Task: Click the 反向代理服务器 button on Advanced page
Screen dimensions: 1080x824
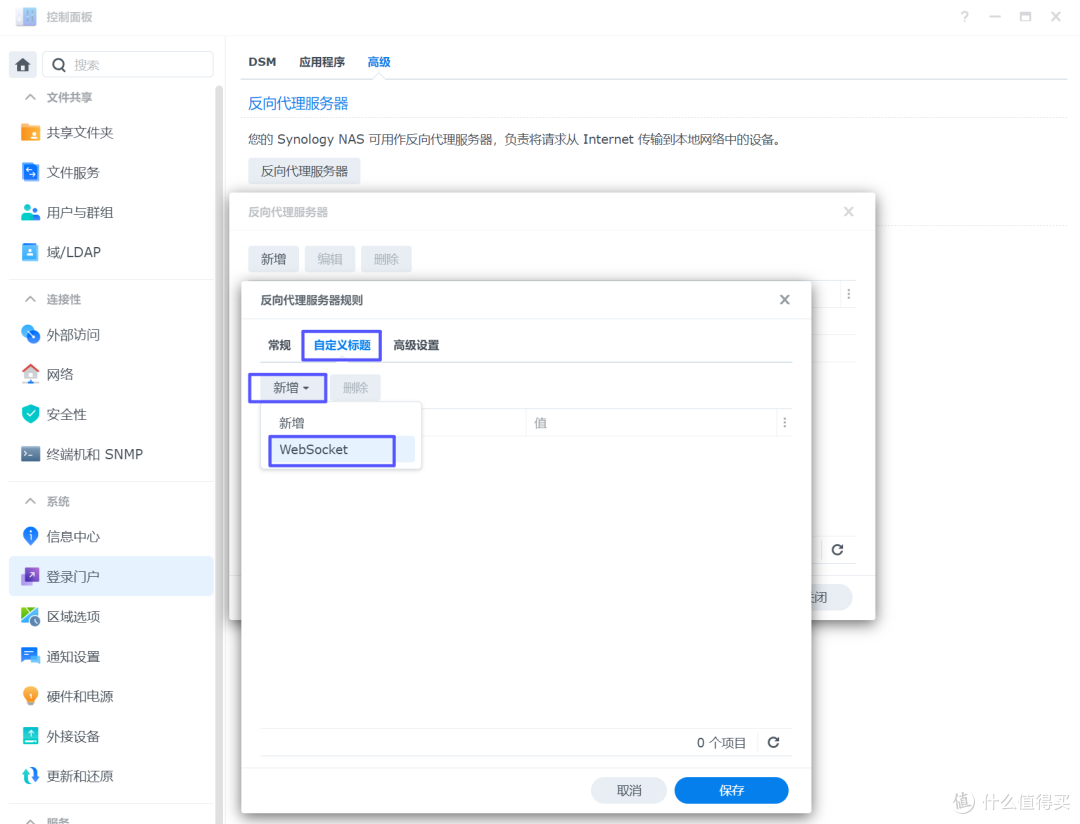Action: pyautogui.click(x=304, y=171)
